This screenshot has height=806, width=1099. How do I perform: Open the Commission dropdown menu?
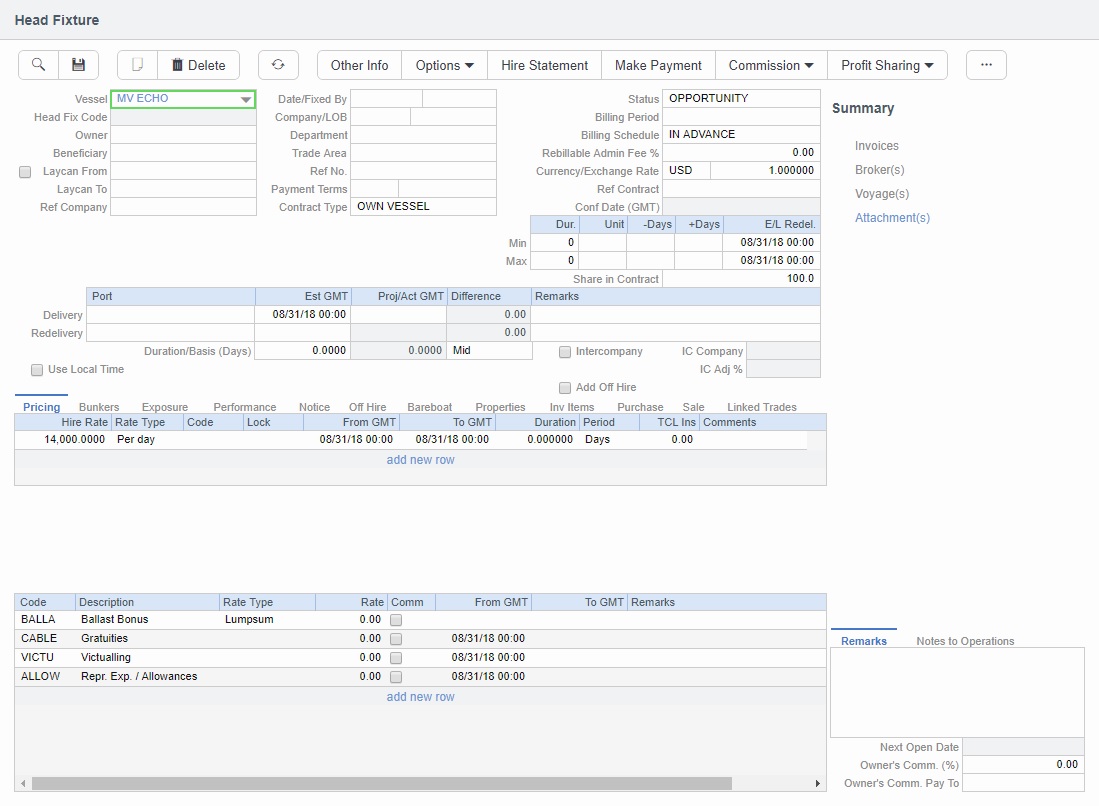(x=770, y=65)
